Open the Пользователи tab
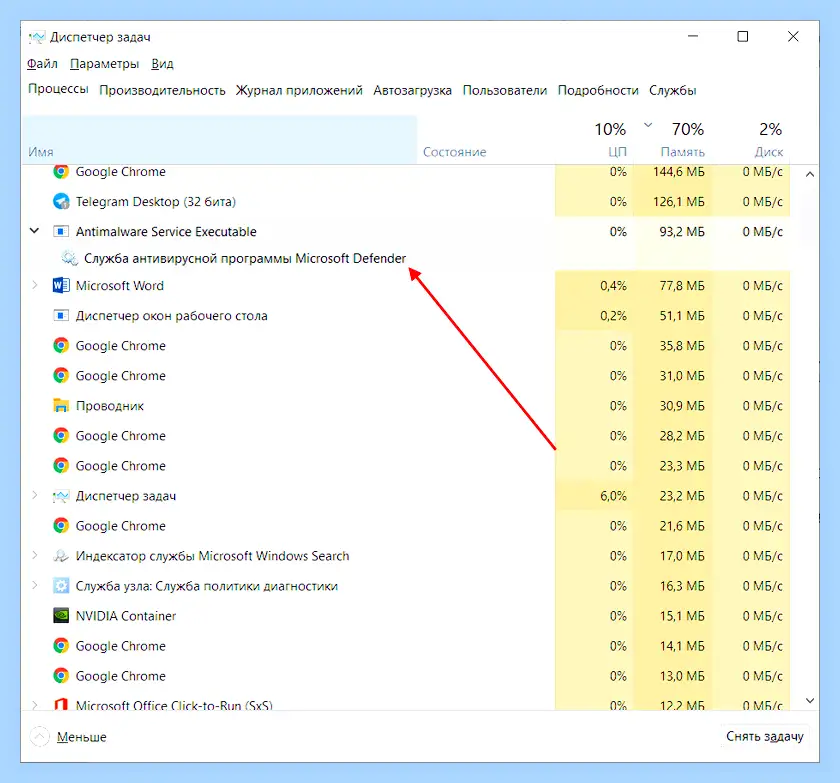This screenshot has width=840, height=783. (505, 91)
